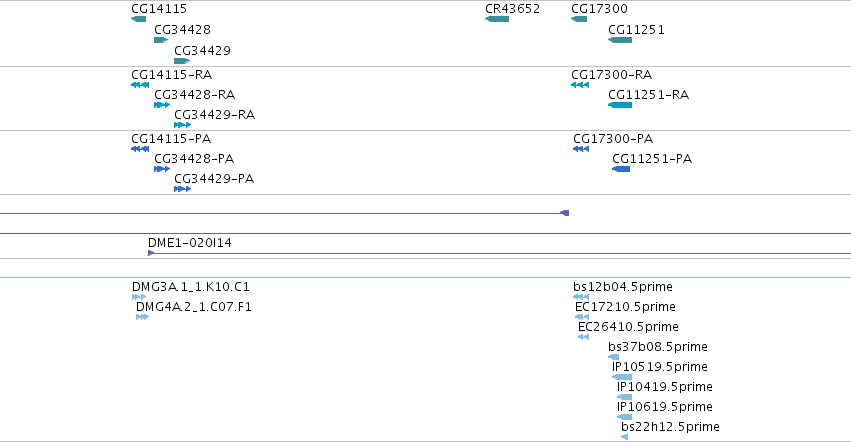The height and width of the screenshot is (442, 851).
Task: Click the CG11251-PA label text
Action: point(652,159)
